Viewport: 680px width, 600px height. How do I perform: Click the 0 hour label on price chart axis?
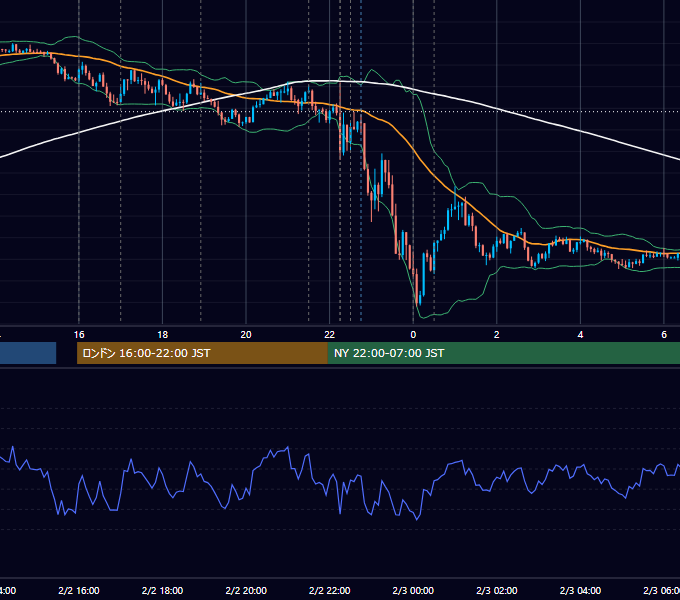point(413,335)
